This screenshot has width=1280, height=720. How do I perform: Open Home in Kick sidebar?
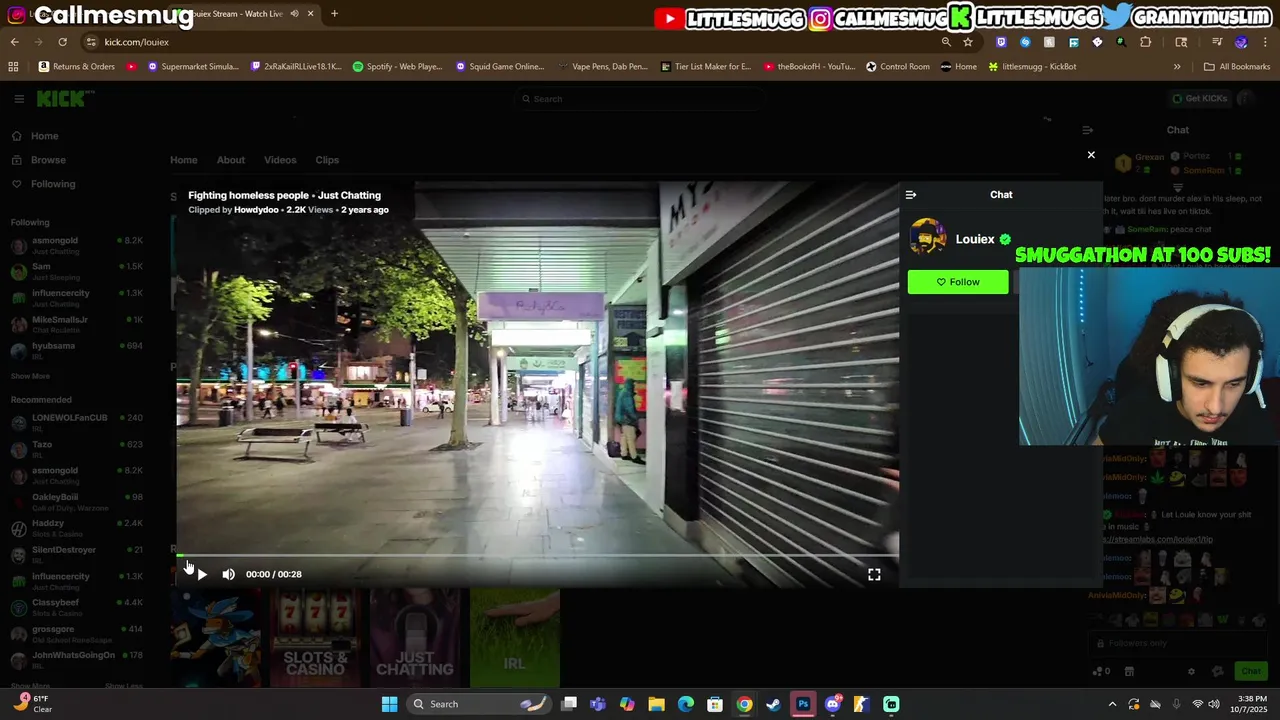coord(44,136)
